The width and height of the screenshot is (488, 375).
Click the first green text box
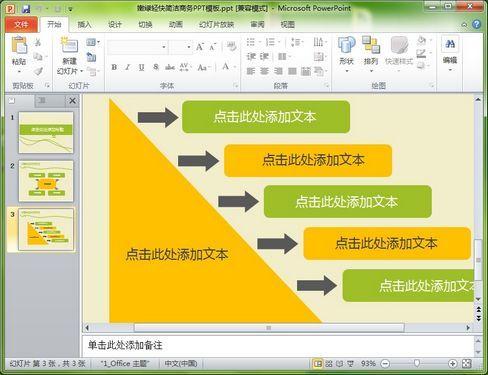pyautogui.click(x=266, y=117)
